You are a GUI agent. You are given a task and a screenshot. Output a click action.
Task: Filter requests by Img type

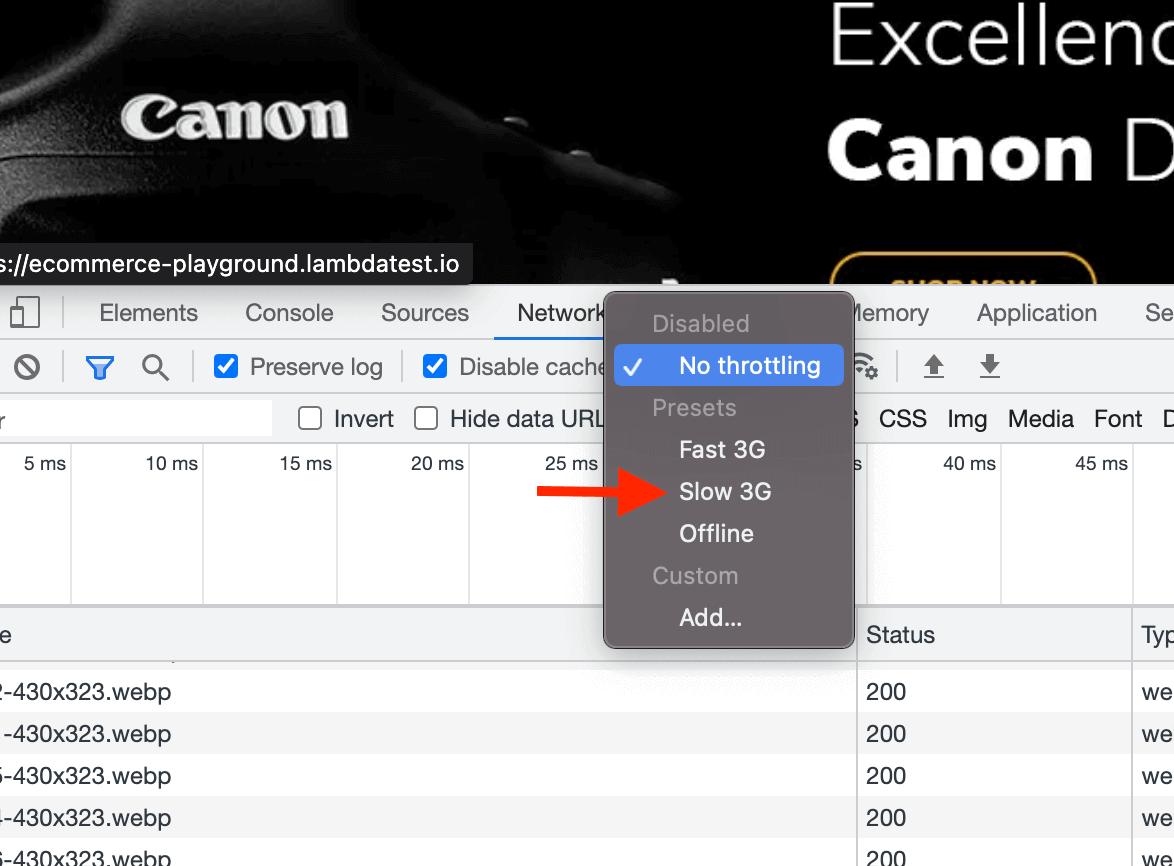click(967, 418)
